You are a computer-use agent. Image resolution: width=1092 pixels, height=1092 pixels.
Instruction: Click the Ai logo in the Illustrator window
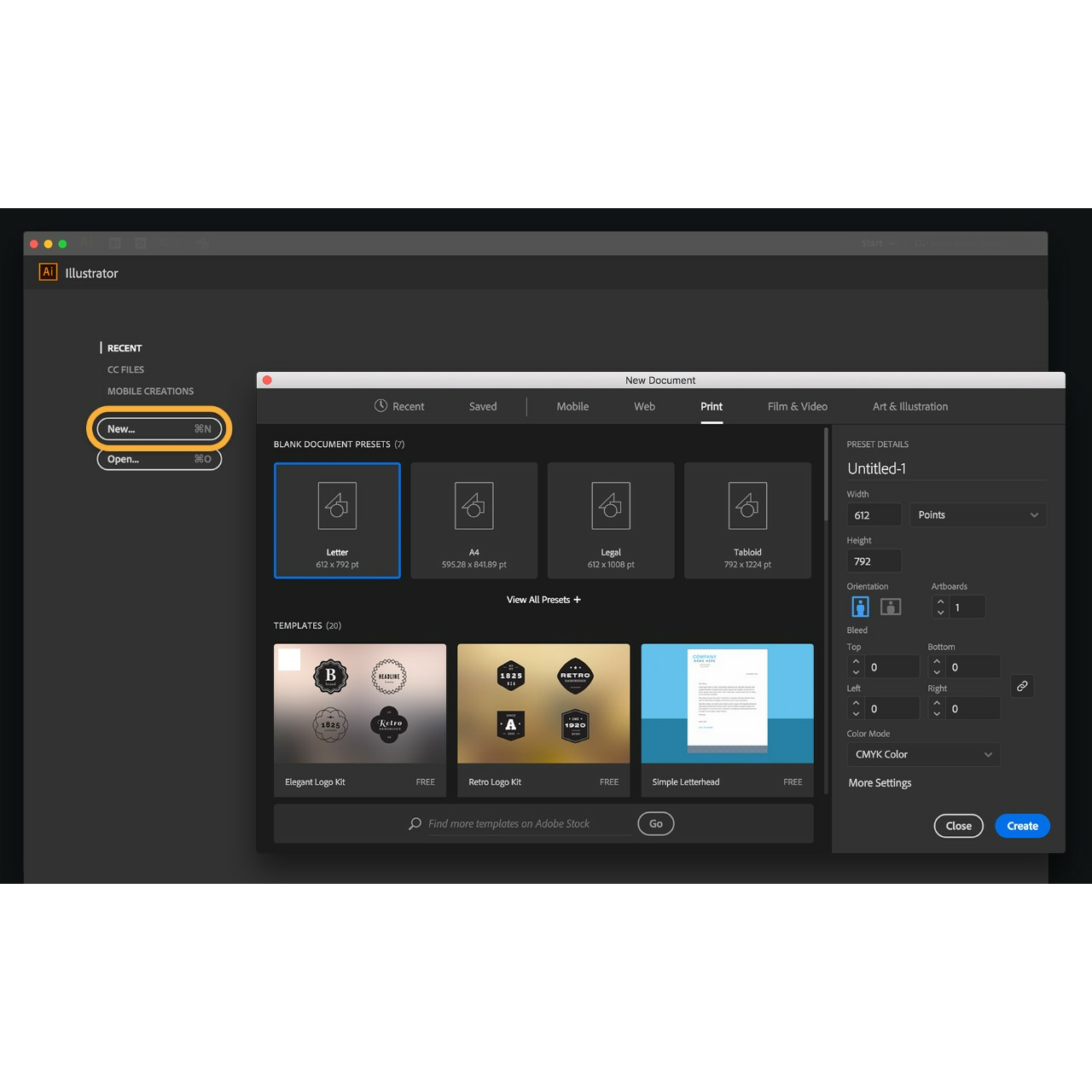click(x=48, y=272)
